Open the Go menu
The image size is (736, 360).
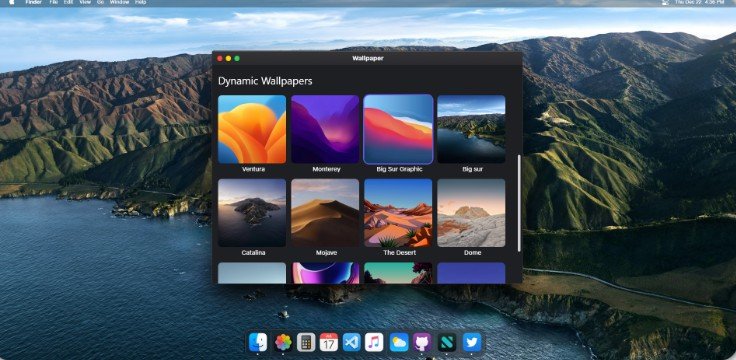pyautogui.click(x=100, y=2)
